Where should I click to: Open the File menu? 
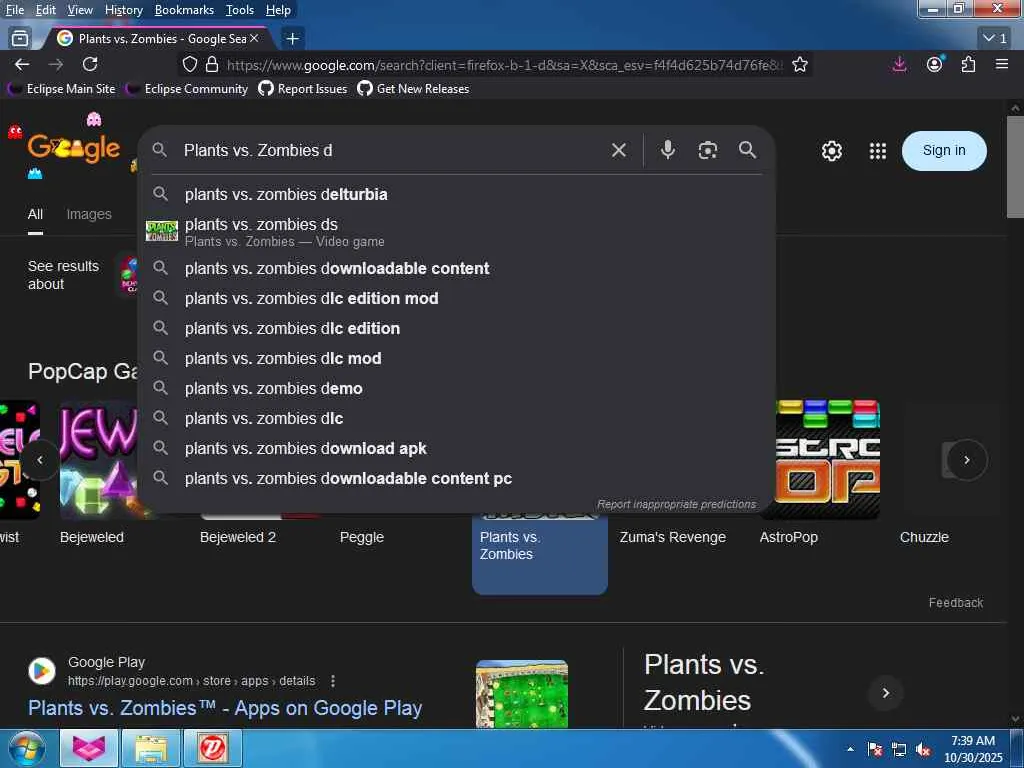pyautogui.click(x=14, y=10)
